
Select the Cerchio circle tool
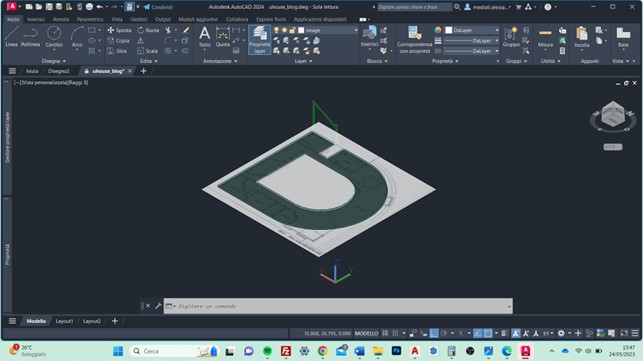pos(54,37)
